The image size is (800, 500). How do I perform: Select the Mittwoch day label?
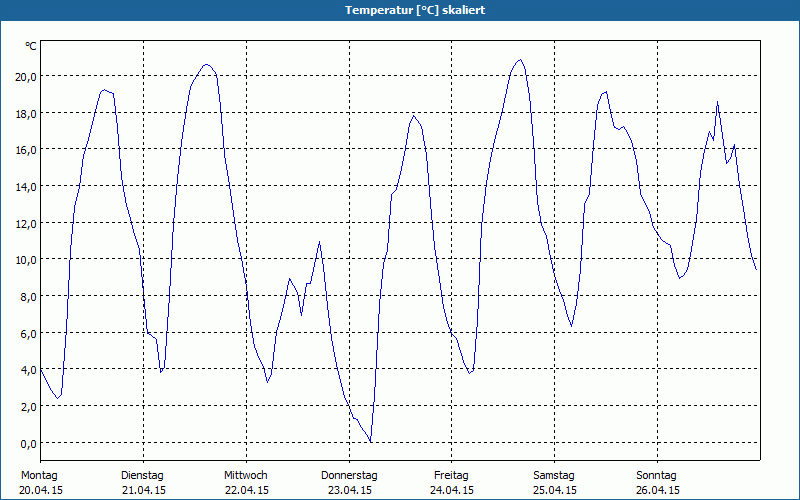(246, 476)
